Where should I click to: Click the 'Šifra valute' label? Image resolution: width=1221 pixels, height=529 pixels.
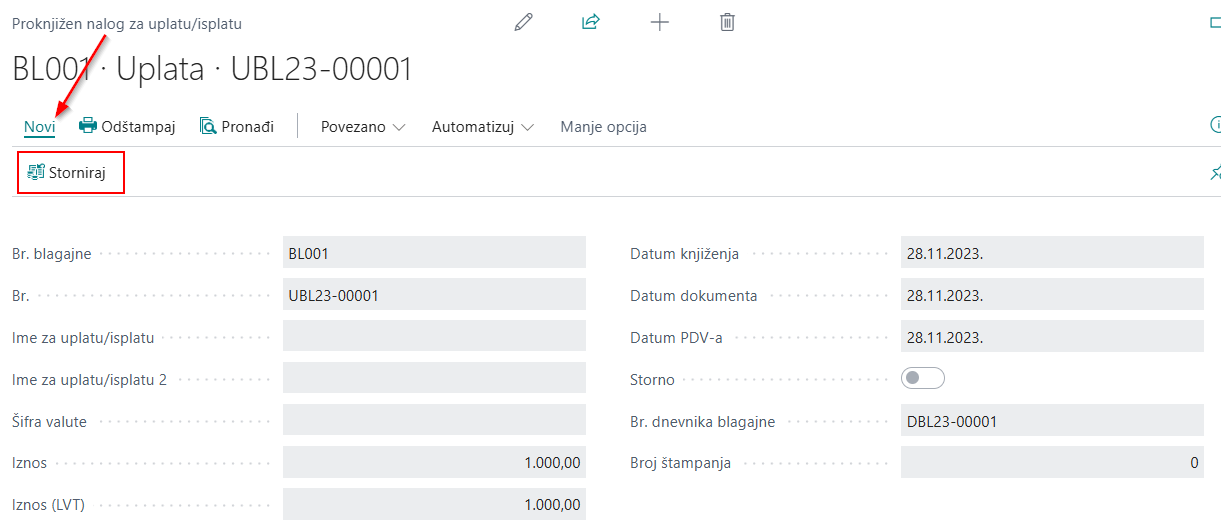[x=49, y=422]
